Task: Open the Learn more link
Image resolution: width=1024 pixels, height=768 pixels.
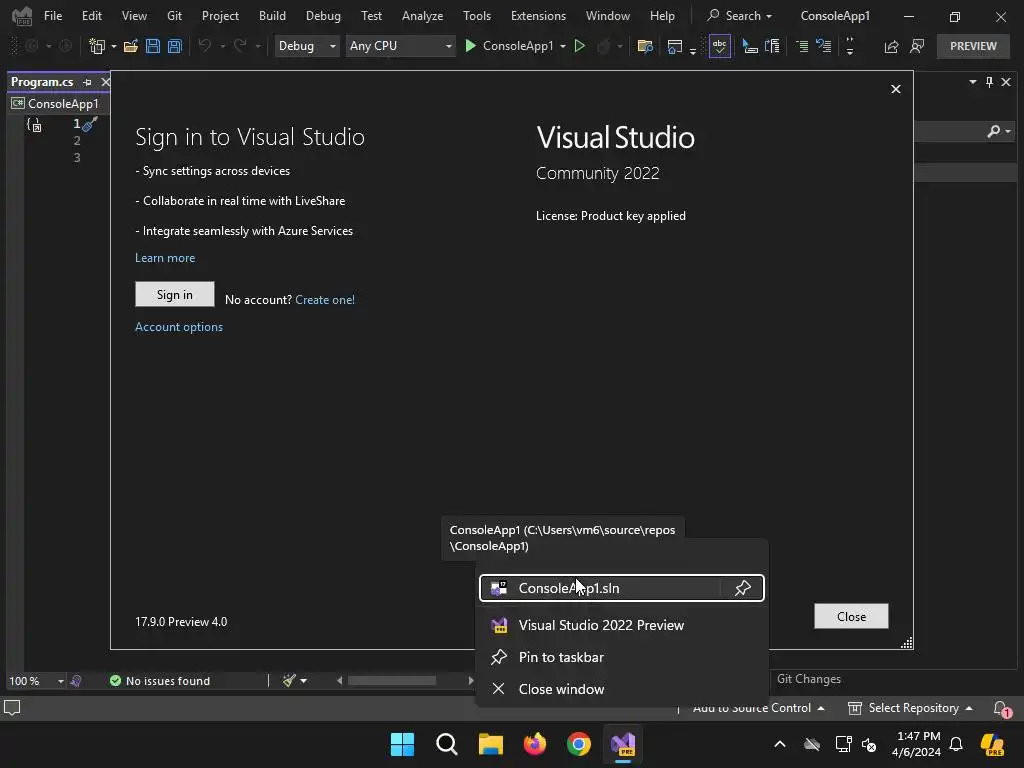Action: click(165, 258)
